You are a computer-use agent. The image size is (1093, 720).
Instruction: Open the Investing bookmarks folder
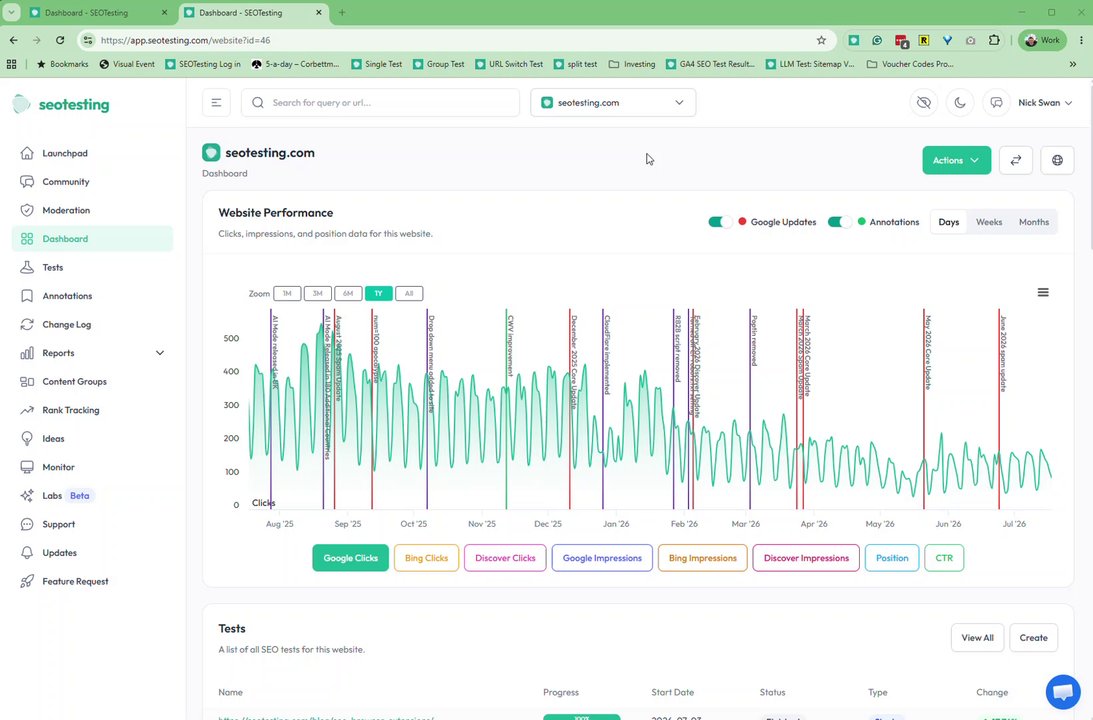pos(632,64)
